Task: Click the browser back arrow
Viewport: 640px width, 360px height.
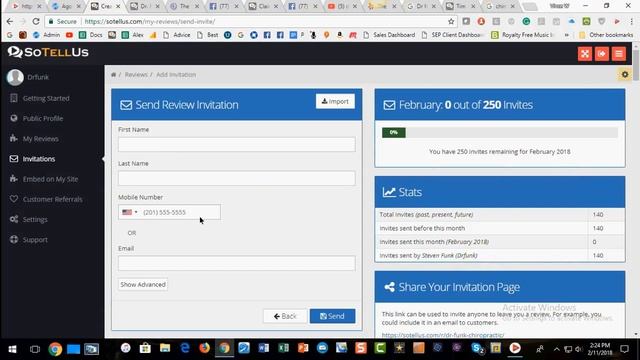Action: pyautogui.click(x=10, y=21)
